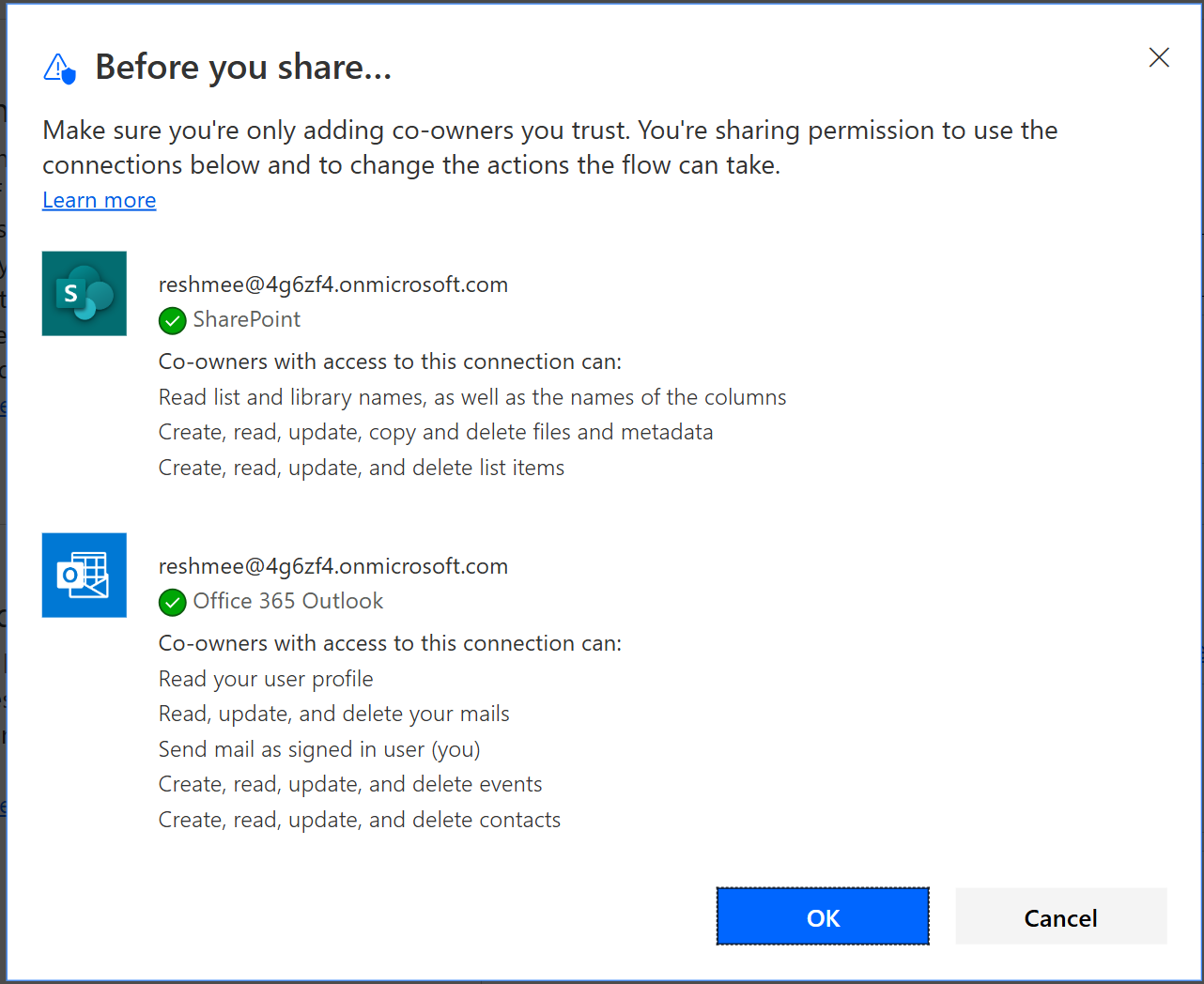The height and width of the screenshot is (984, 1204).
Task: Click the SharePoint connection icon
Action: pos(84,293)
